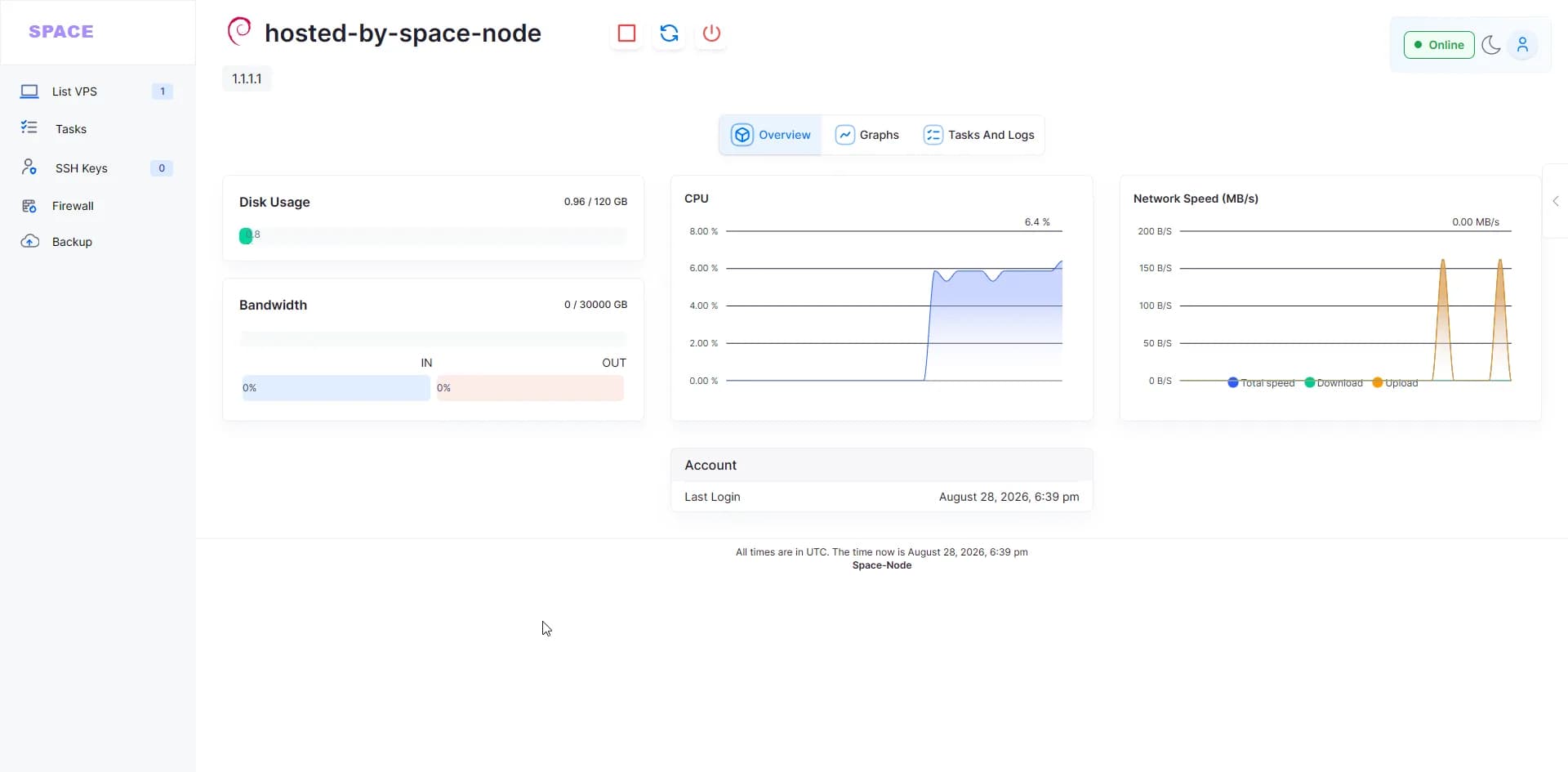This screenshot has height=772, width=1568.
Task: Click the SSH Keys user-key icon
Action: tap(29, 167)
